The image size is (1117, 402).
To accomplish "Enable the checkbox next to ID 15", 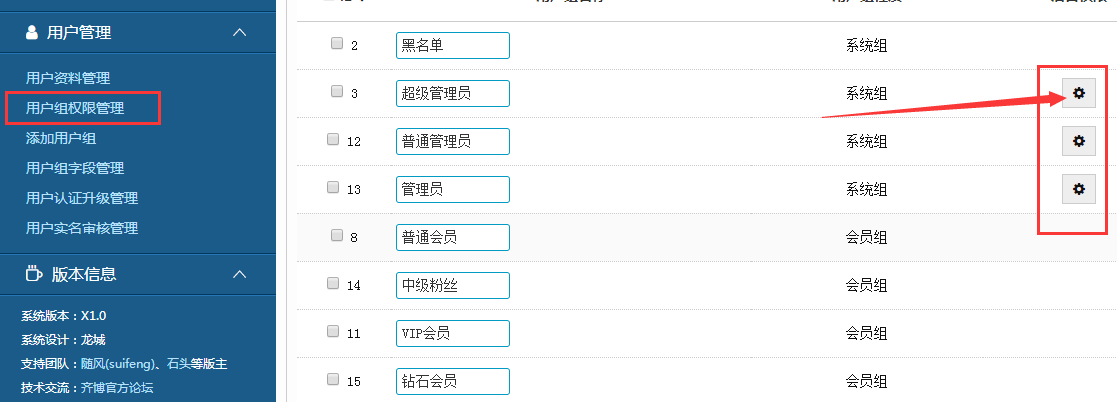I will click(x=334, y=379).
